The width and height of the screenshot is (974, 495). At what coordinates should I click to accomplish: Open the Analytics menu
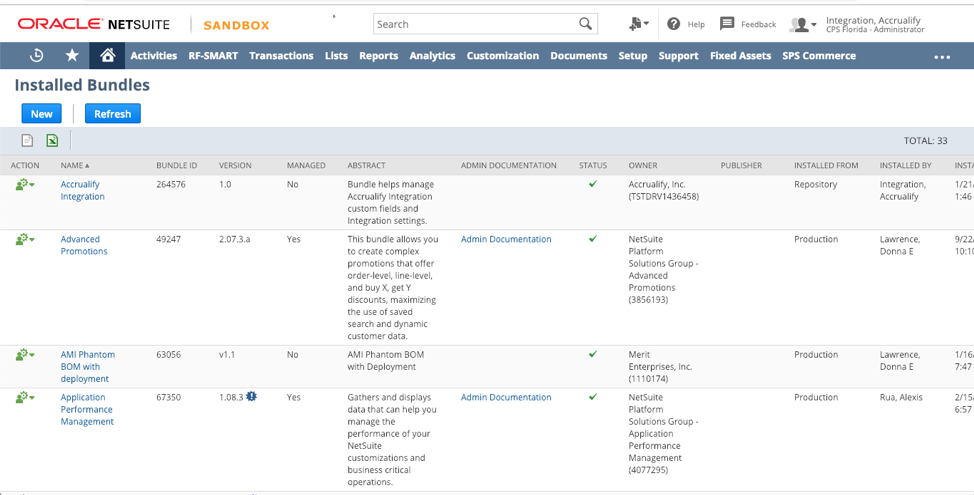(x=432, y=55)
